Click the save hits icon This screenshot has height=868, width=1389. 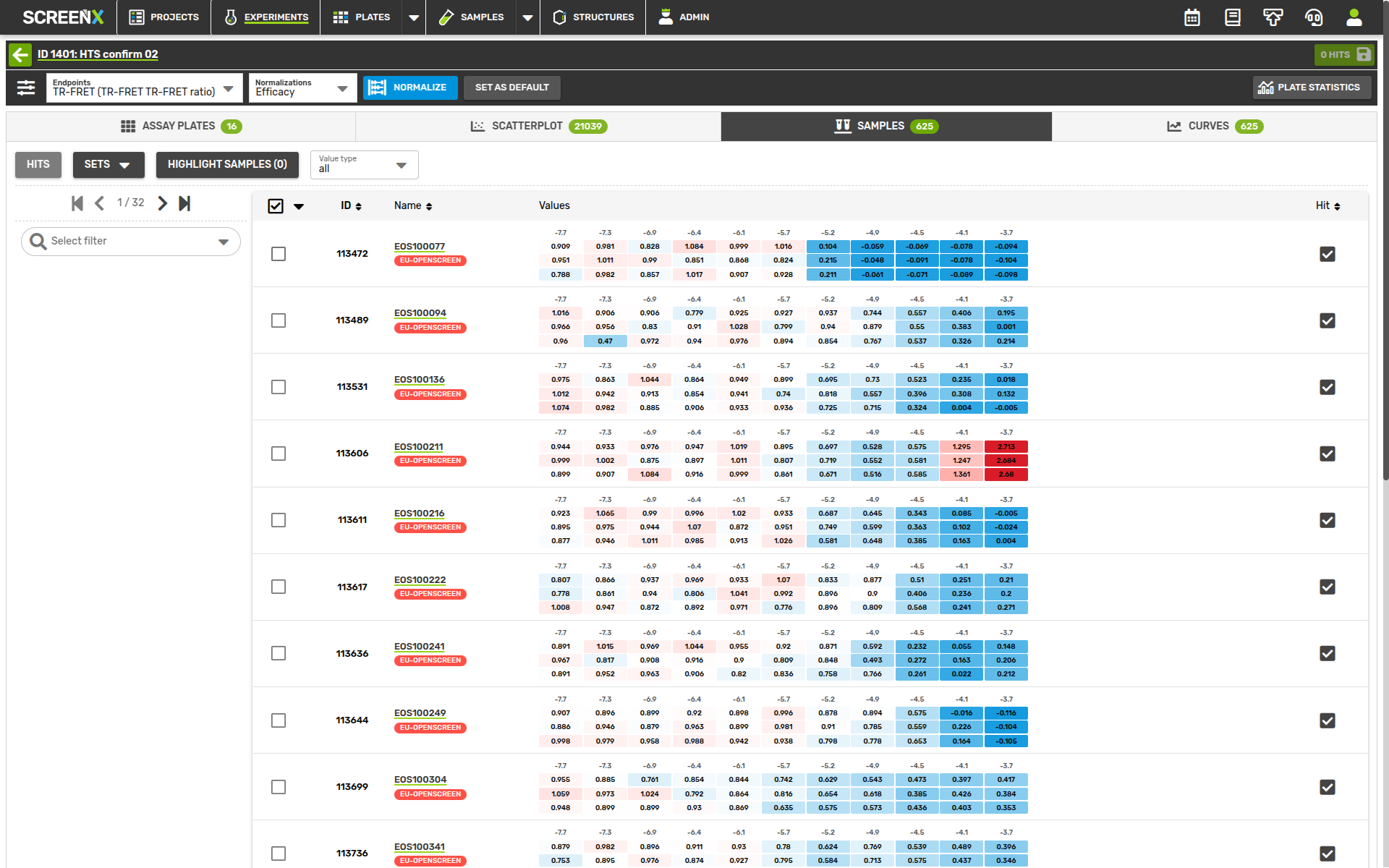pos(1363,54)
